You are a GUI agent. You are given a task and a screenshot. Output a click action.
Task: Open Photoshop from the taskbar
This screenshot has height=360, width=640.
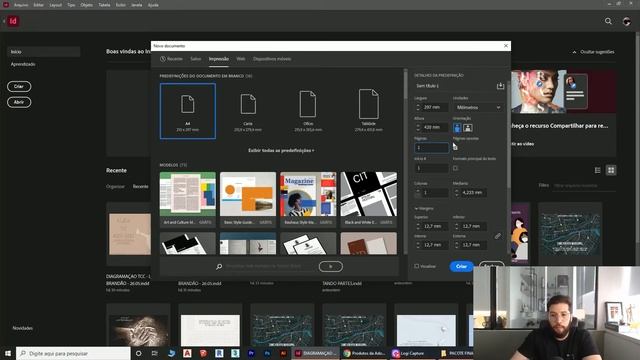[x=267, y=353]
